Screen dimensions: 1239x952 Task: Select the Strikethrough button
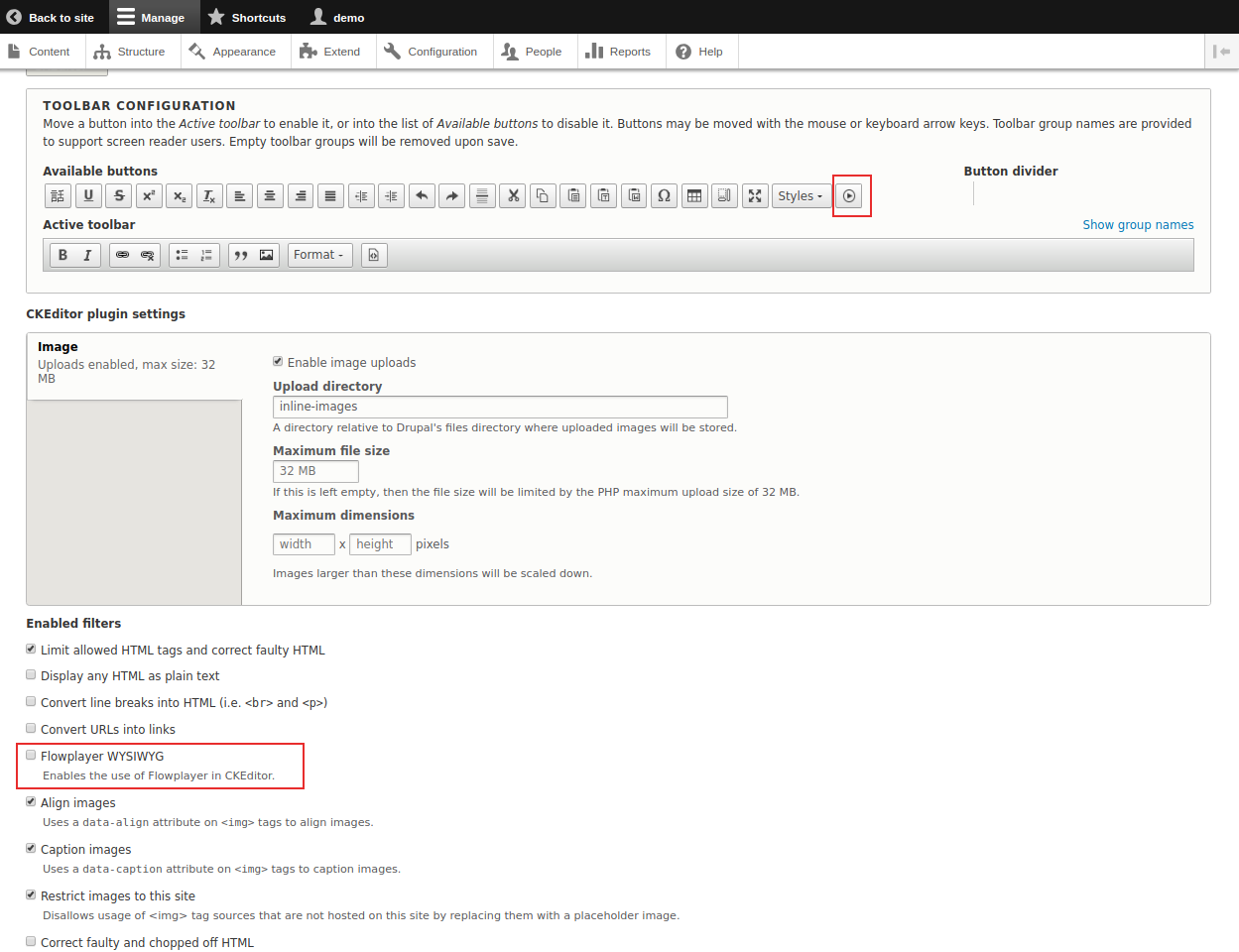pos(119,196)
